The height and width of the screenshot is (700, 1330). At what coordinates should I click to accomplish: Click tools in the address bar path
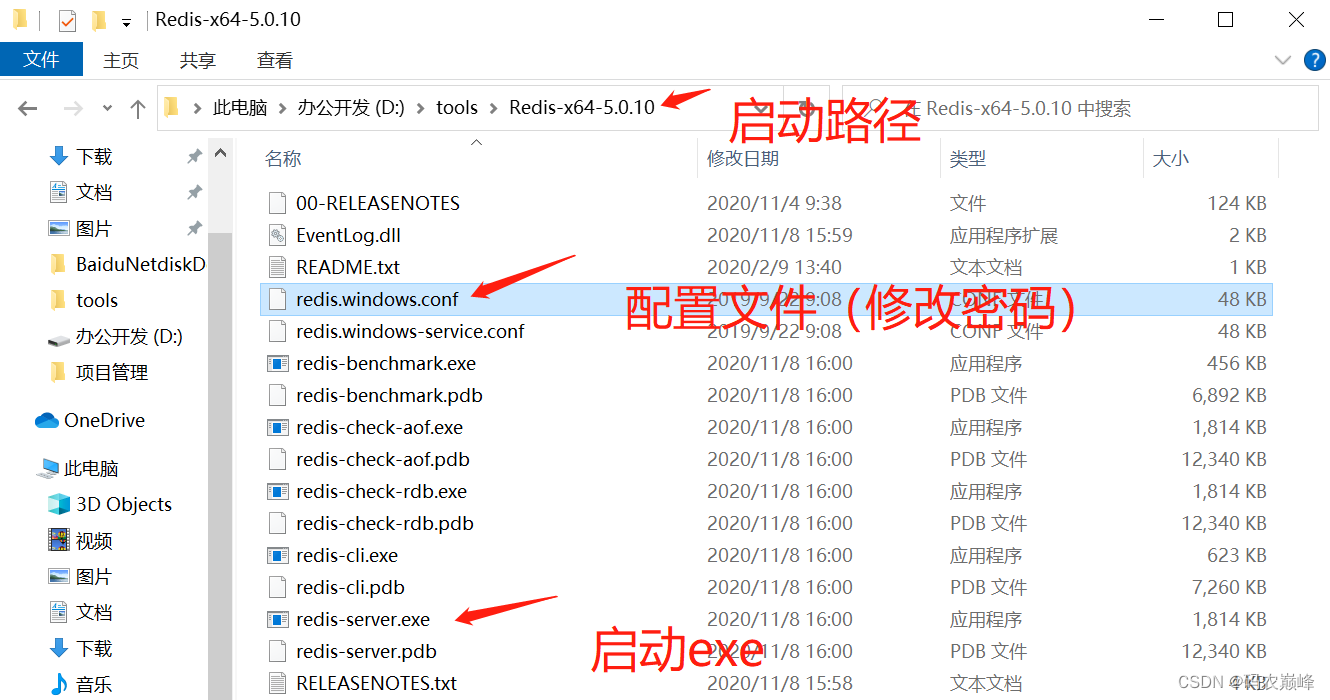pyautogui.click(x=456, y=107)
